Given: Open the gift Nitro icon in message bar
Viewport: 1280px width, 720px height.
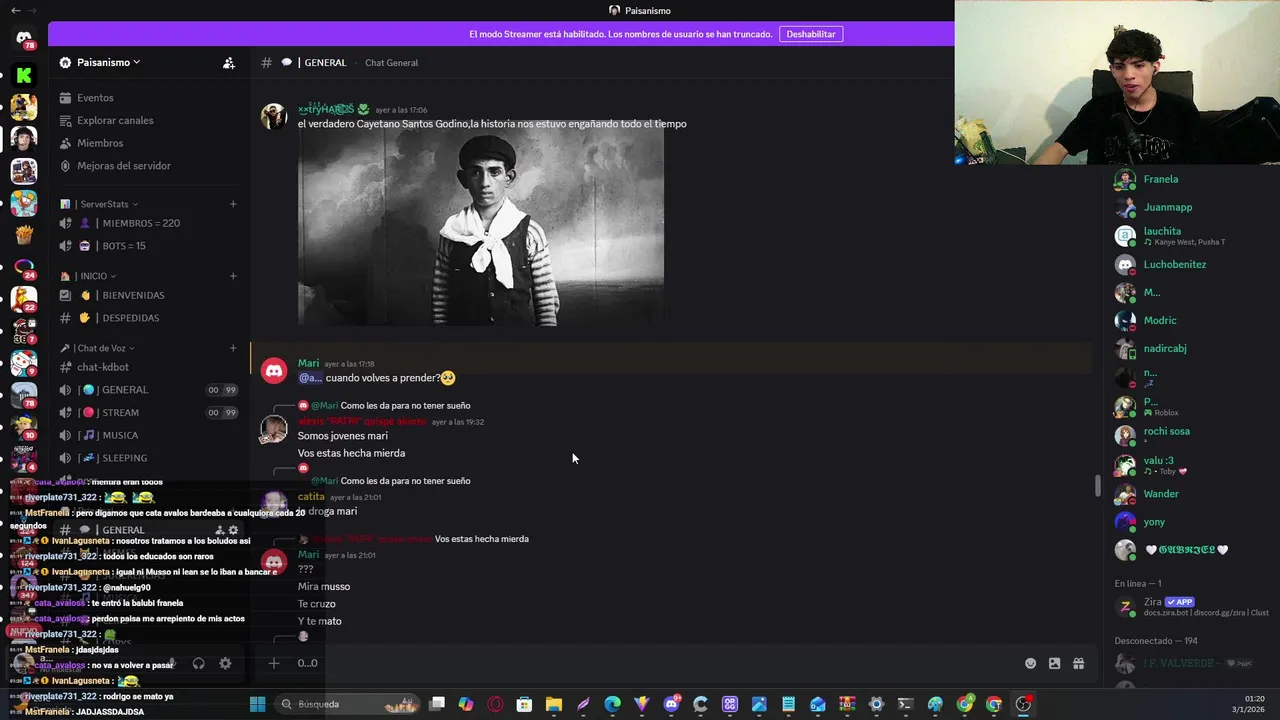Looking at the screenshot, I should [x=1078, y=663].
